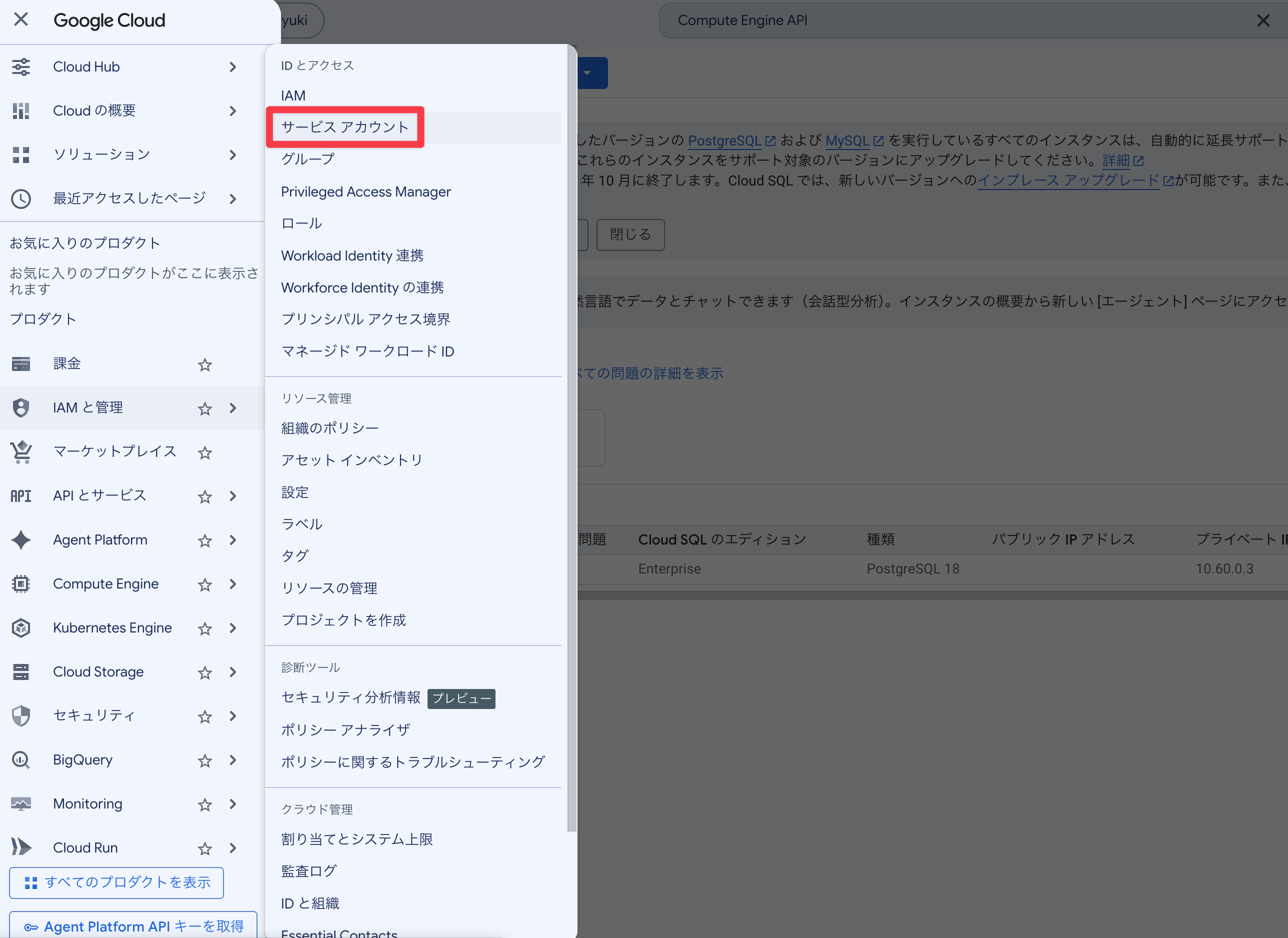The image size is (1288, 938).
Task: Expand the Compute Engine submenu arrow
Action: [x=233, y=583]
